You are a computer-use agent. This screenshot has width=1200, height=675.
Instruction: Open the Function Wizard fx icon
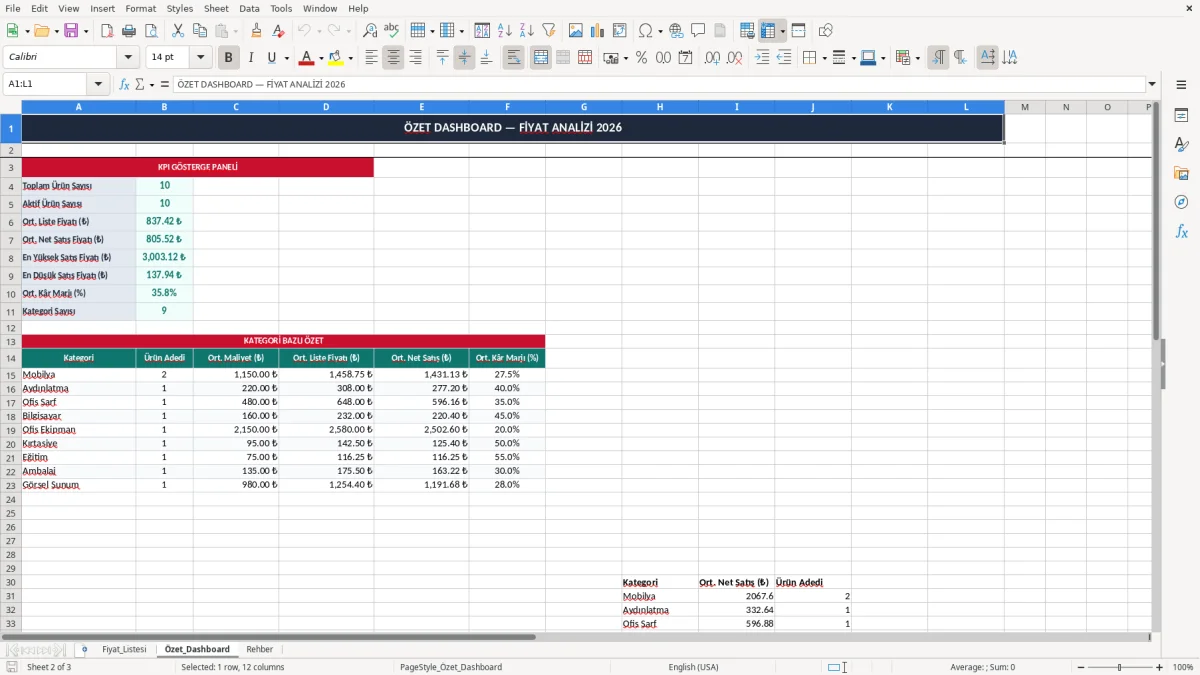pyautogui.click(x=125, y=84)
